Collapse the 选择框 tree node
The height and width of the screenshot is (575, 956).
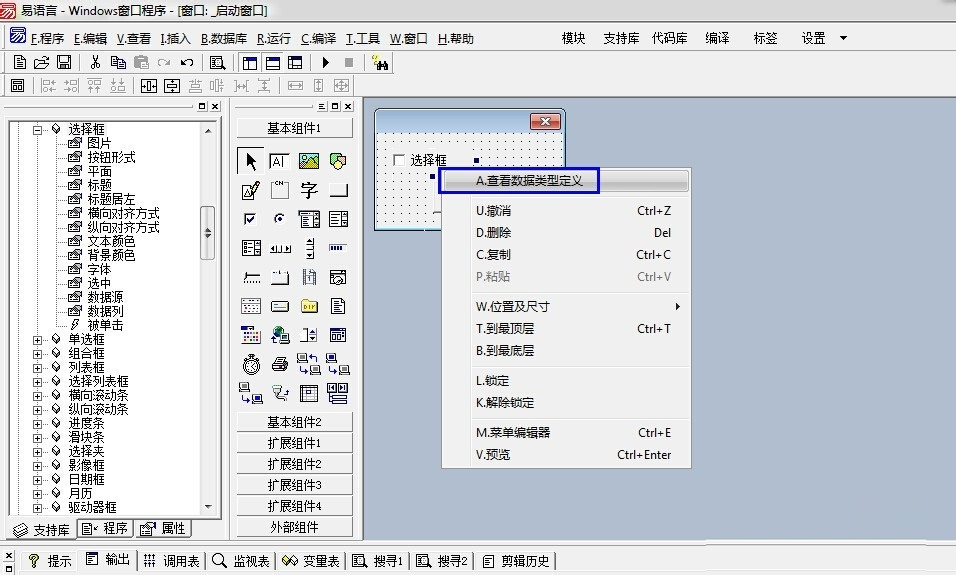point(38,129)
